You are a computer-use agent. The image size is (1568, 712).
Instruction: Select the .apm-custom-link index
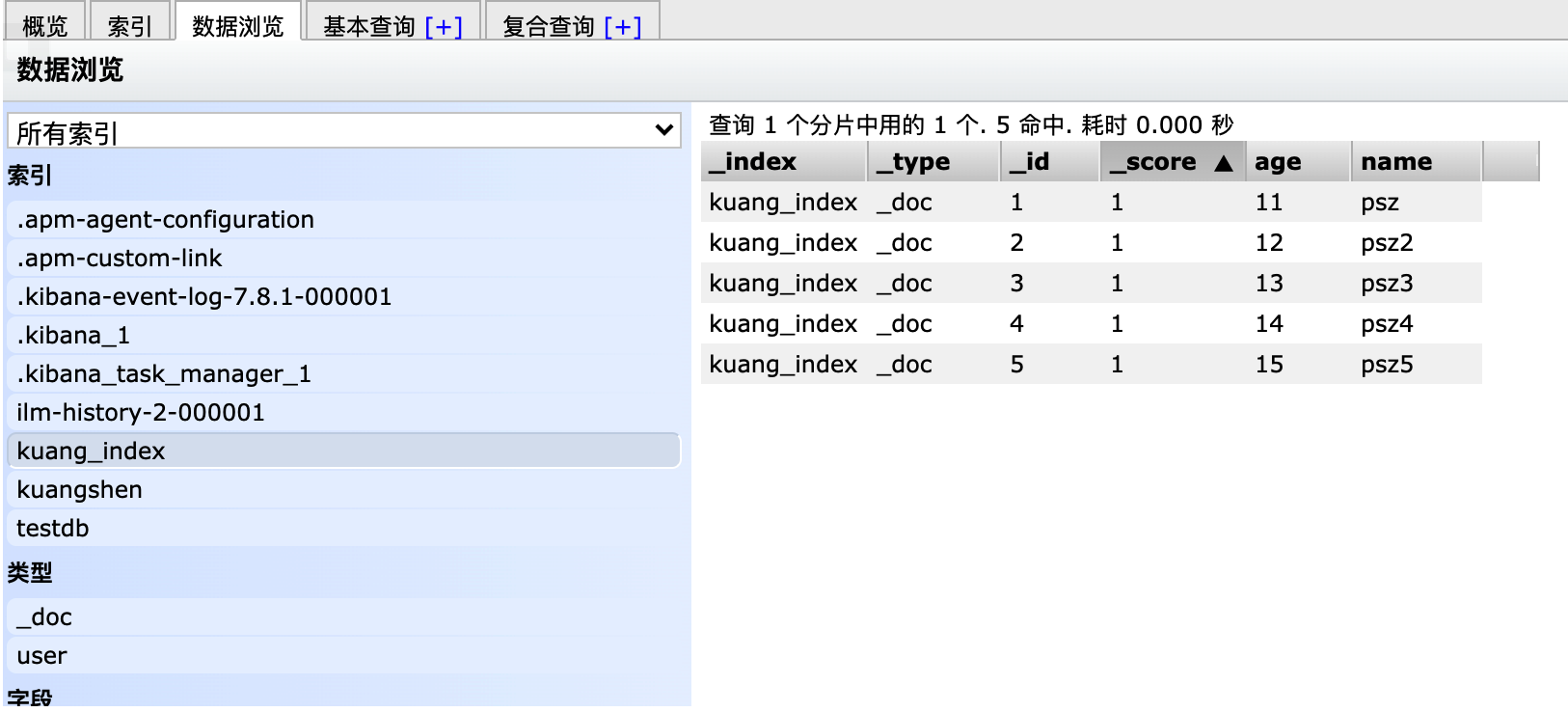coord(344,259)
